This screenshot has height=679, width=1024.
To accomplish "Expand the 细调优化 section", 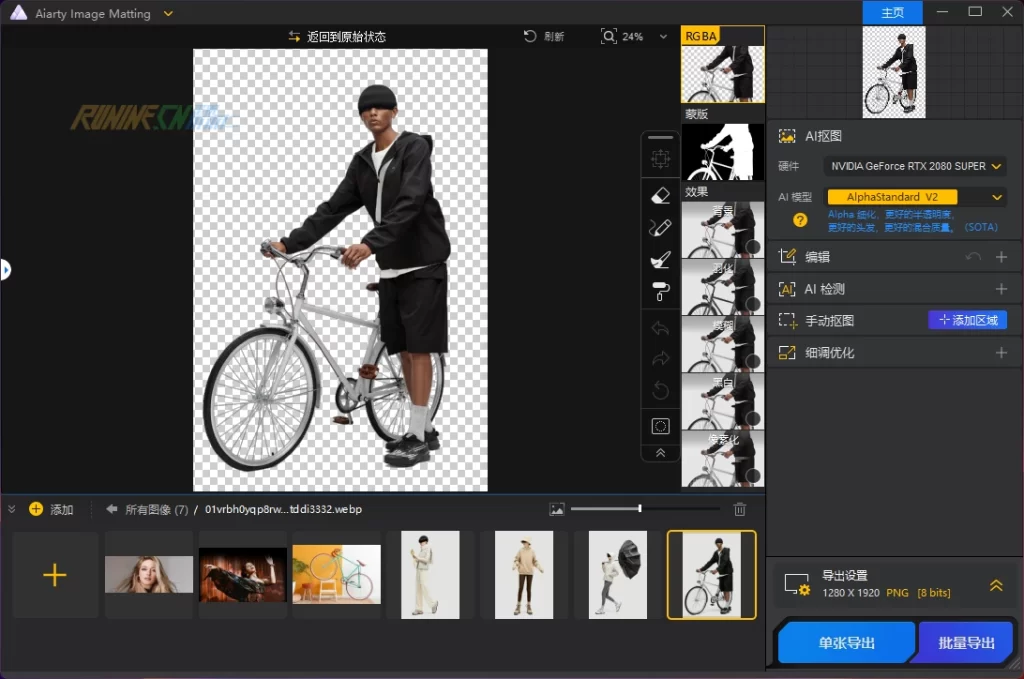I will (1001, 353).
